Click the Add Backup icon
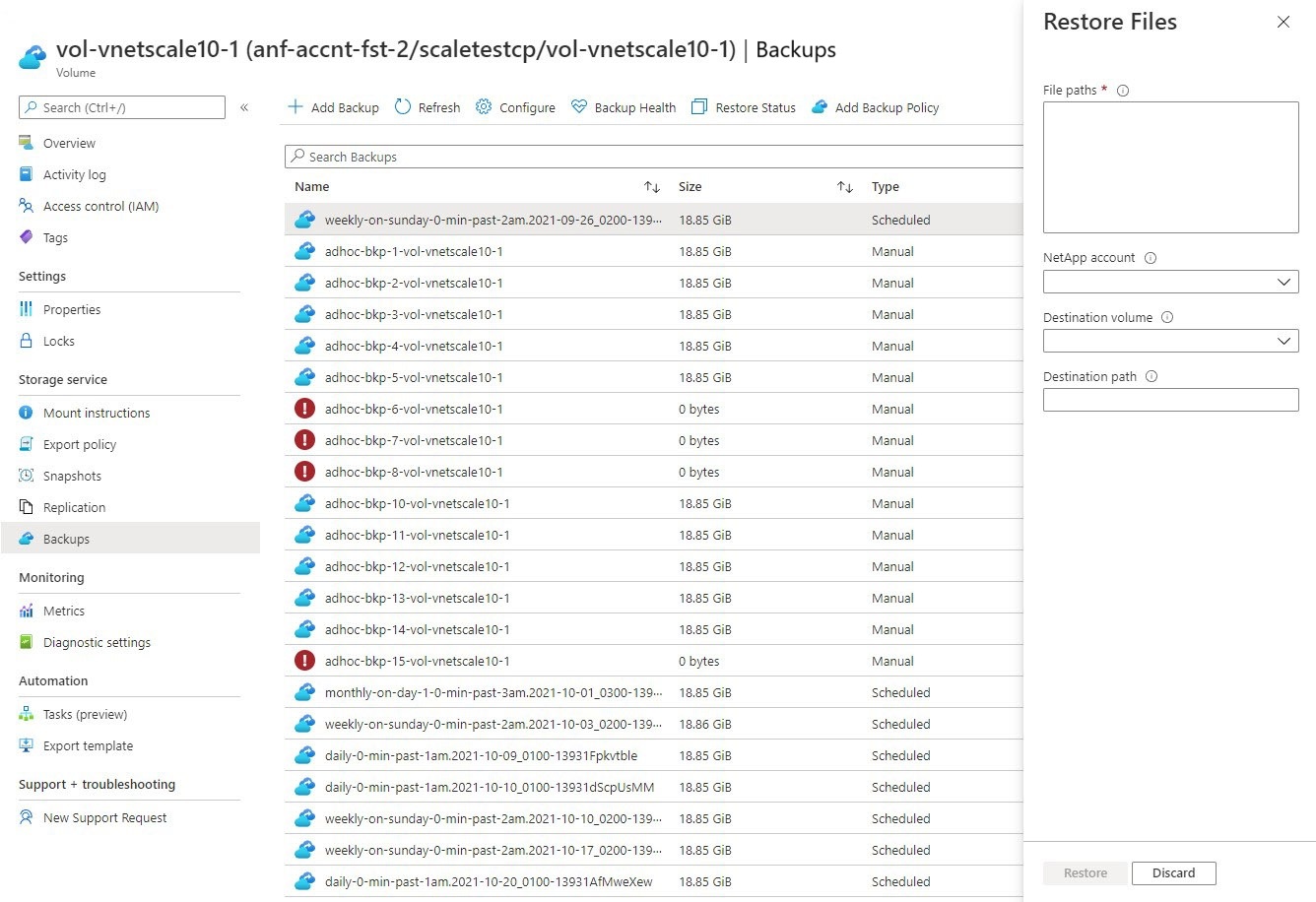The height and width of the screenshot is (902, 1316). tap(296, 106)
